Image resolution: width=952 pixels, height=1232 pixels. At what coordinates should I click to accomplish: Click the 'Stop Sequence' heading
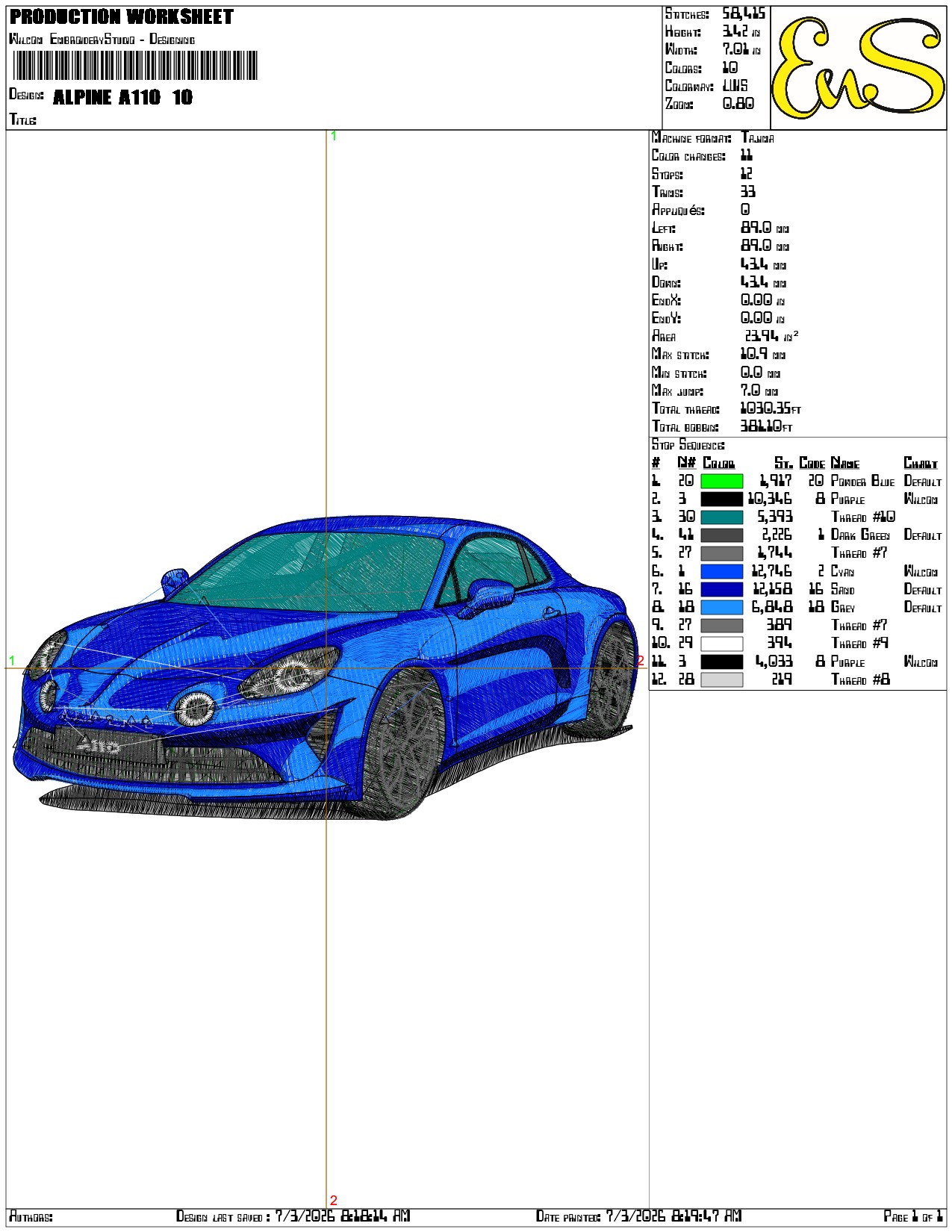pos(688,445)
